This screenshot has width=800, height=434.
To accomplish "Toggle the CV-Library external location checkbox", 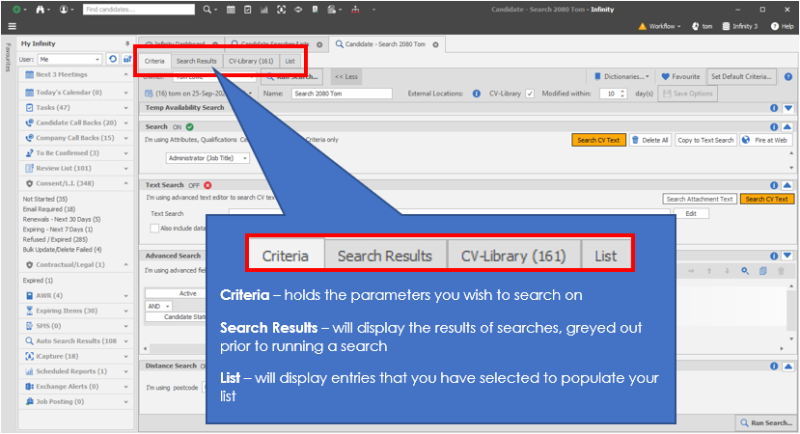I will pyautogui.click(x=530, y=93).
